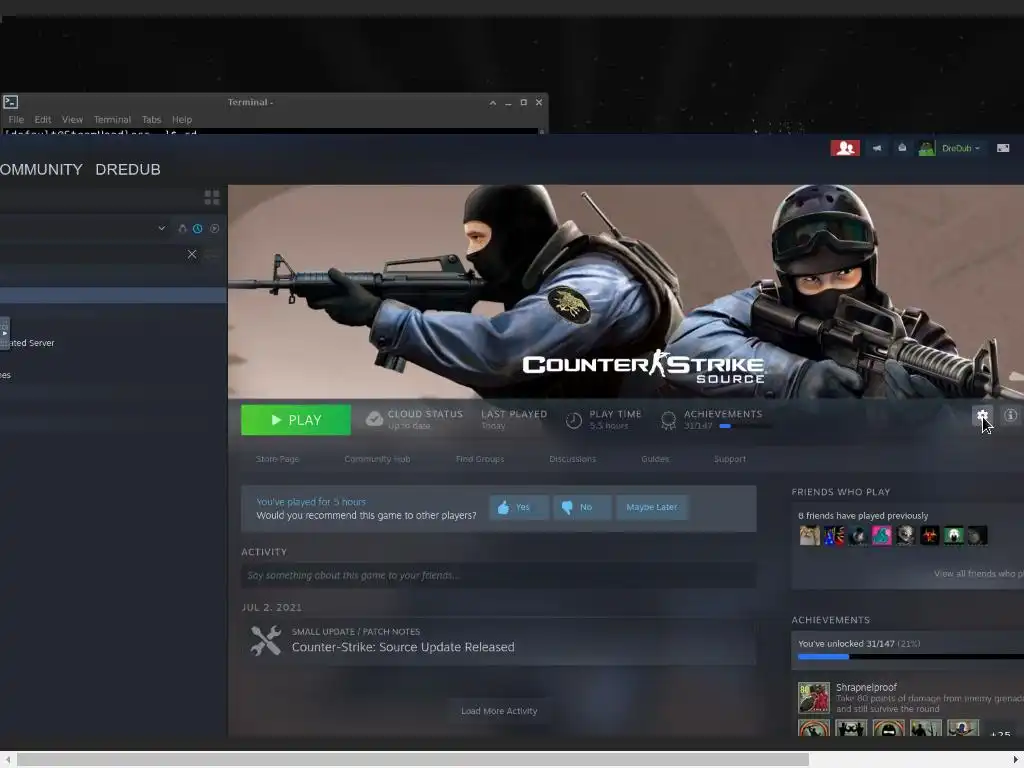
Task: Click the cloud status checkmark icon
Action: pyautogui.click(x=374, y=419)
